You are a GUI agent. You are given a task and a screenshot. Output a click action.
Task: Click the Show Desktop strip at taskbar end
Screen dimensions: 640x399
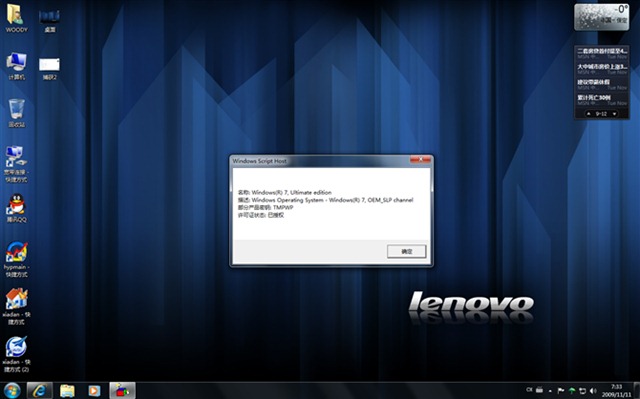[x=636, y=391]
